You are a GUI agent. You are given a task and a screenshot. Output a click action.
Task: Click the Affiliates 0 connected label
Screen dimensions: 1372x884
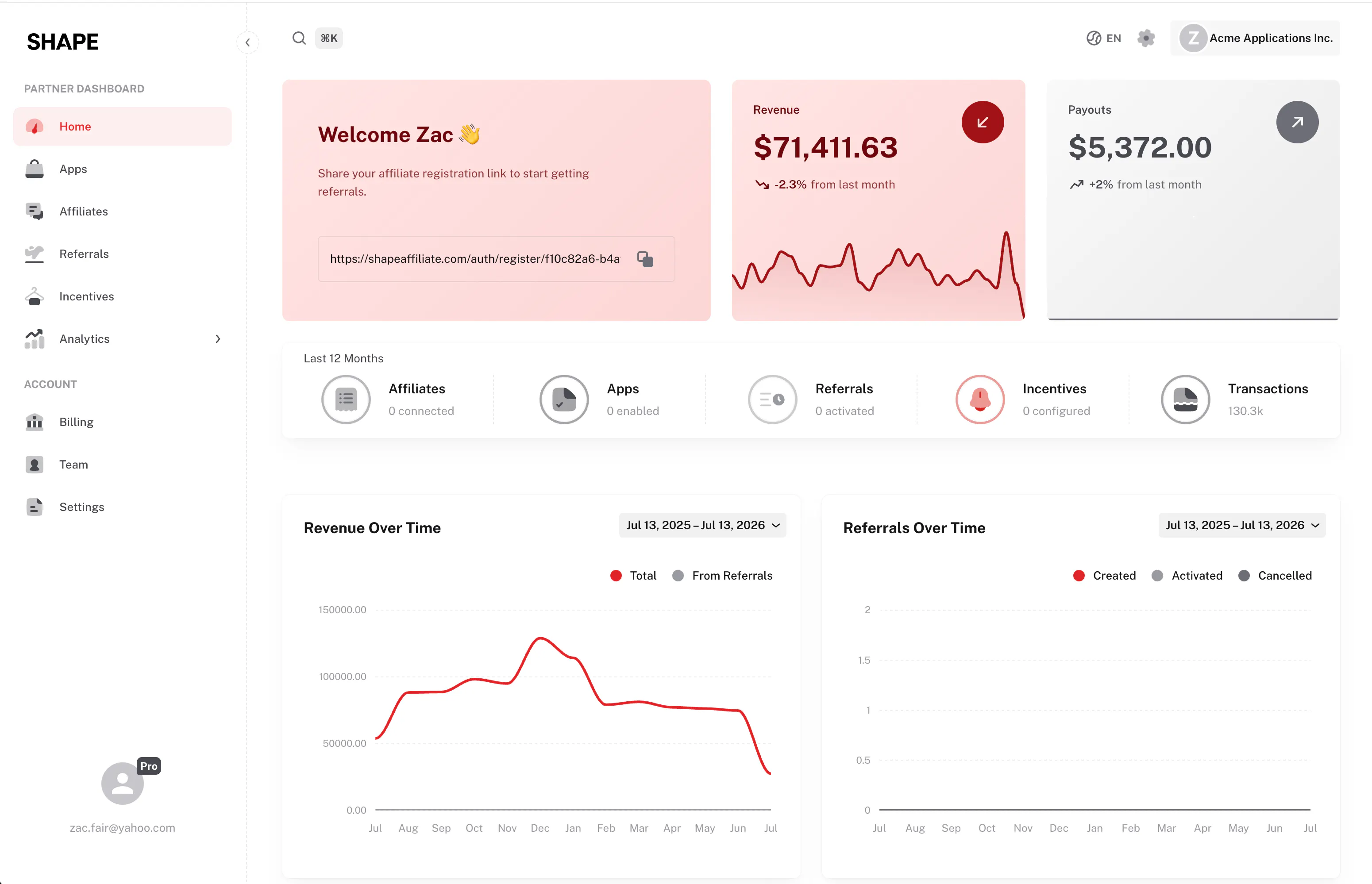(x=421, y=400)
